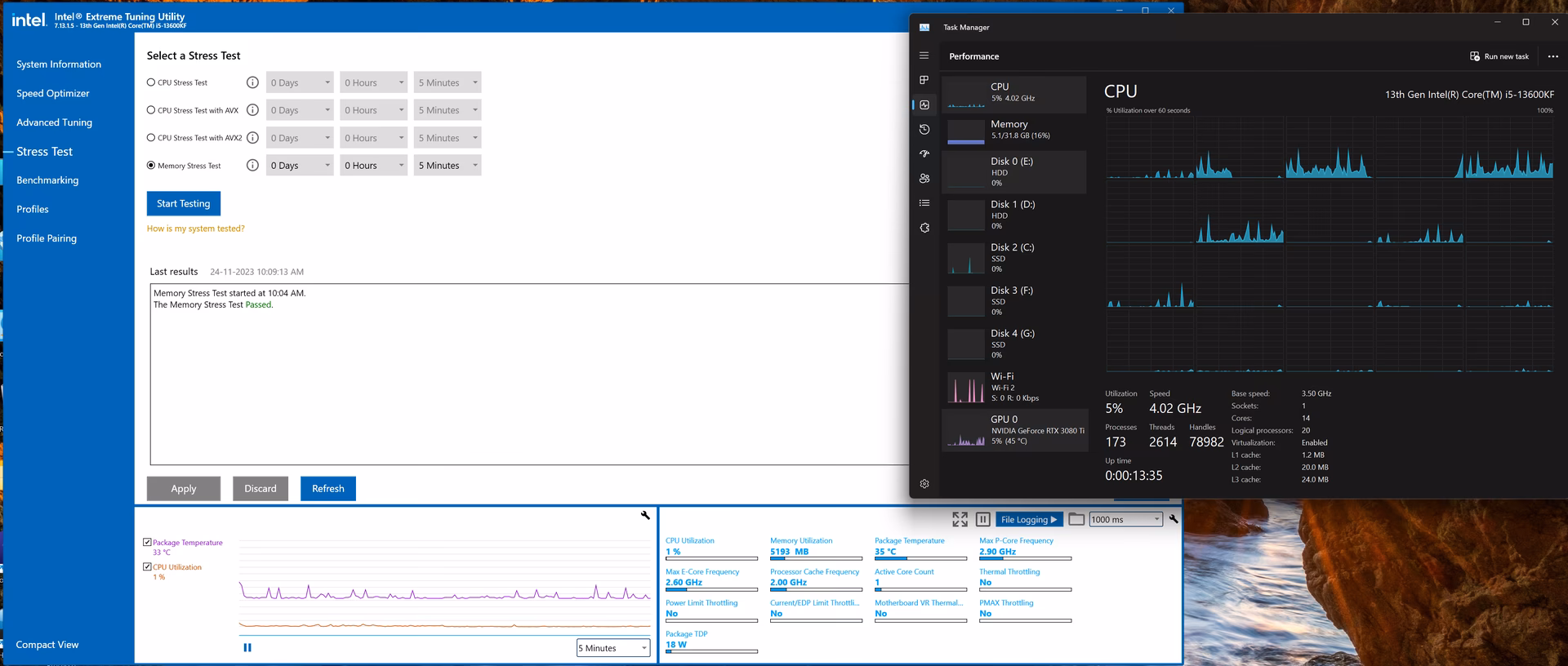Toggle Package Temperature graph checkbox

[x=147, y=542]
